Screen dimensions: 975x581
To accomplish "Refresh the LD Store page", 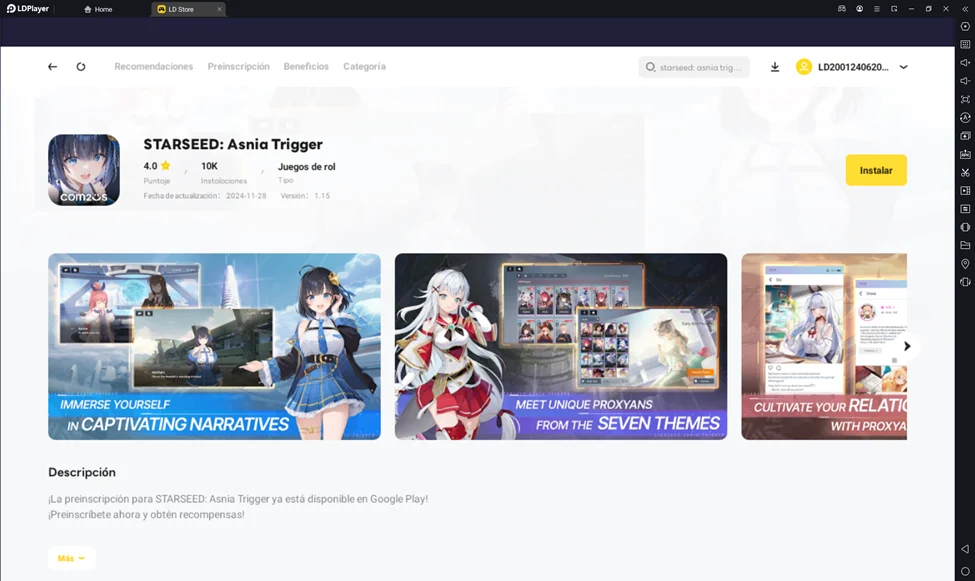I will coord(81,67).
